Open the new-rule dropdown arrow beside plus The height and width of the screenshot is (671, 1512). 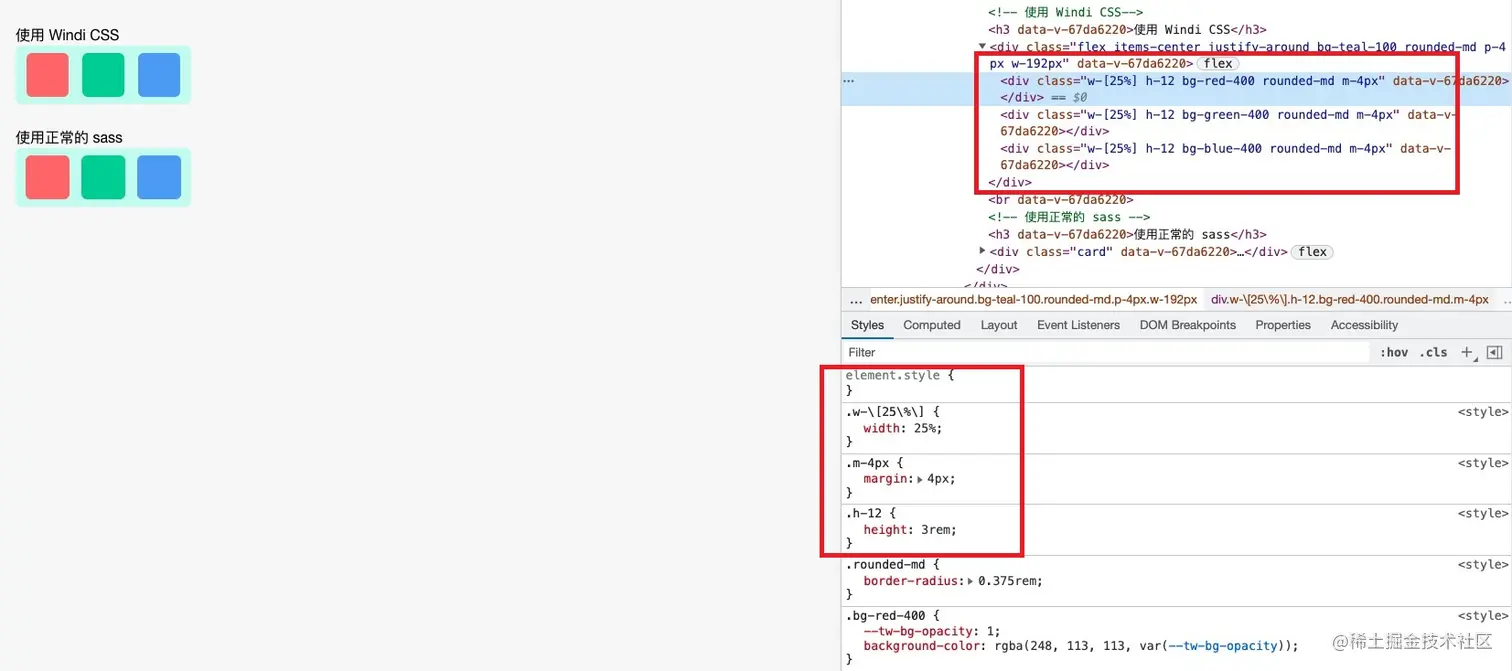point(1477,358)
